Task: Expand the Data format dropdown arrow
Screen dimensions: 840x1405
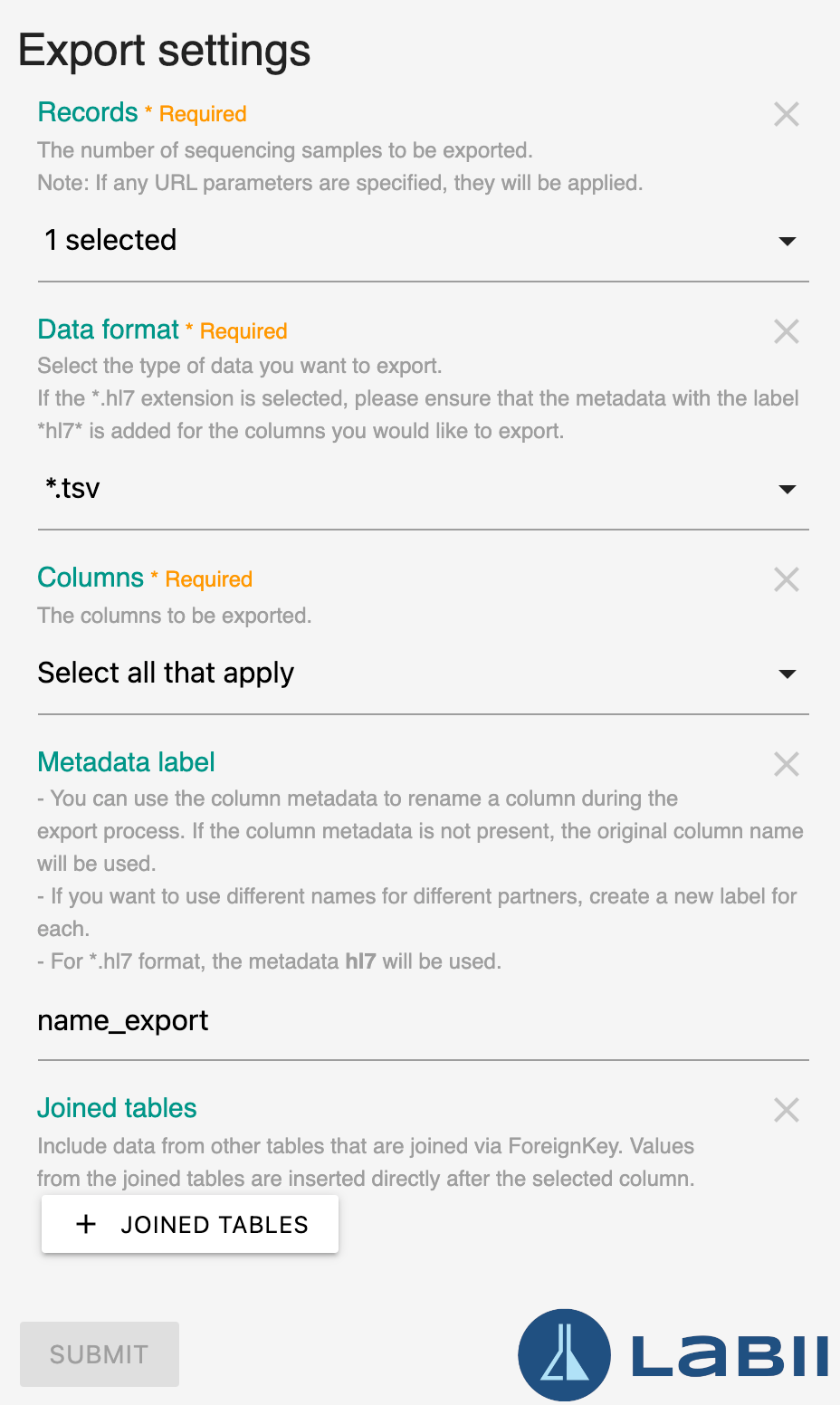Action: point(787,489)
